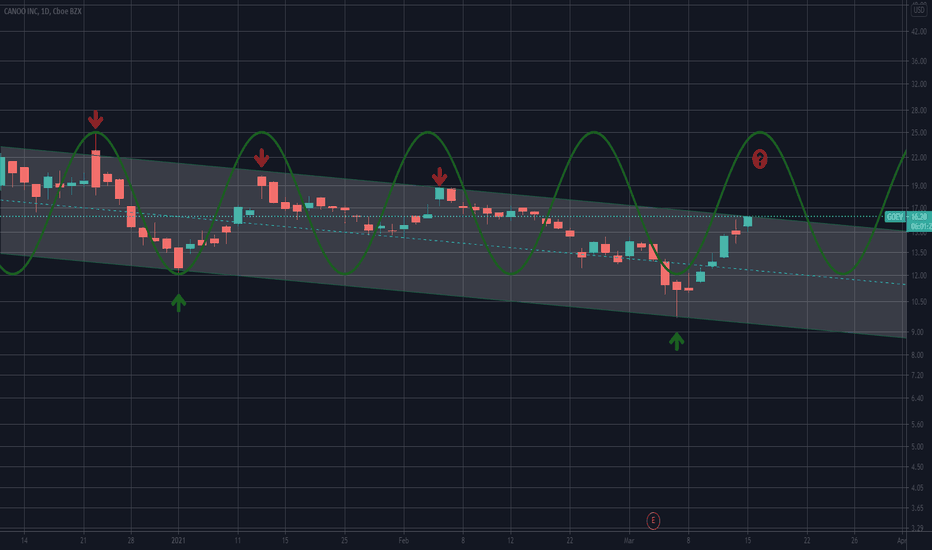Screen dimensions: 932x550
Task: Click the 4.50 price axis label
Action: pyautogui.click(x=919, y=467)
